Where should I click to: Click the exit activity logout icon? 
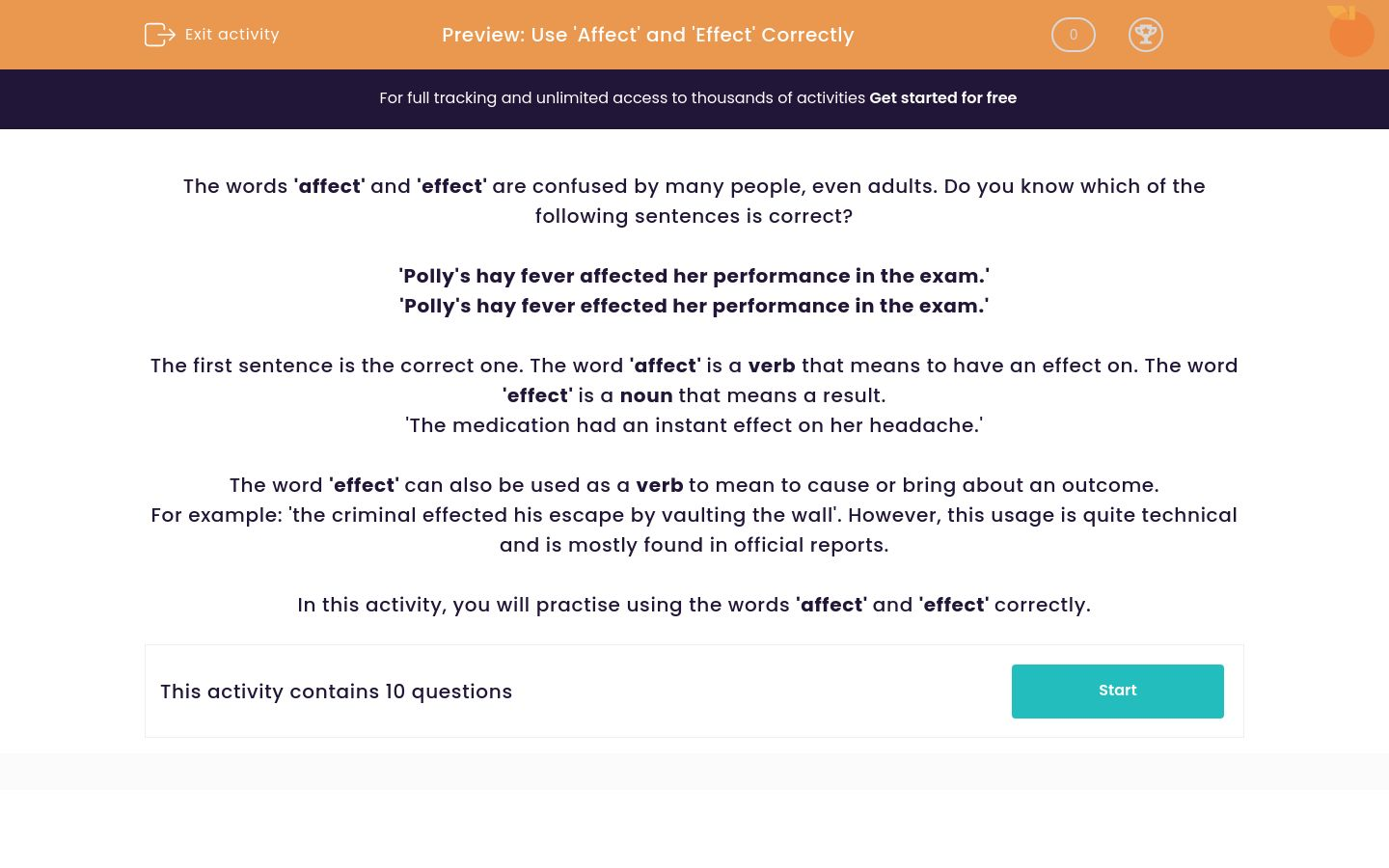160,35
